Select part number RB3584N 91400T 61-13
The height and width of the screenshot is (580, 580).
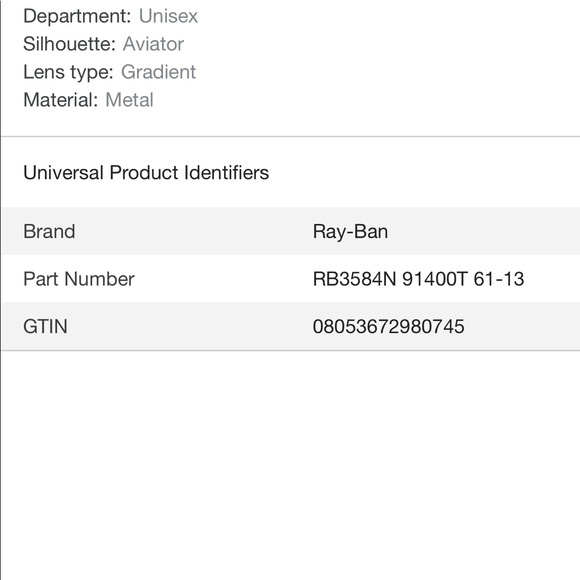pyautogui.click(x=418, y=279)
